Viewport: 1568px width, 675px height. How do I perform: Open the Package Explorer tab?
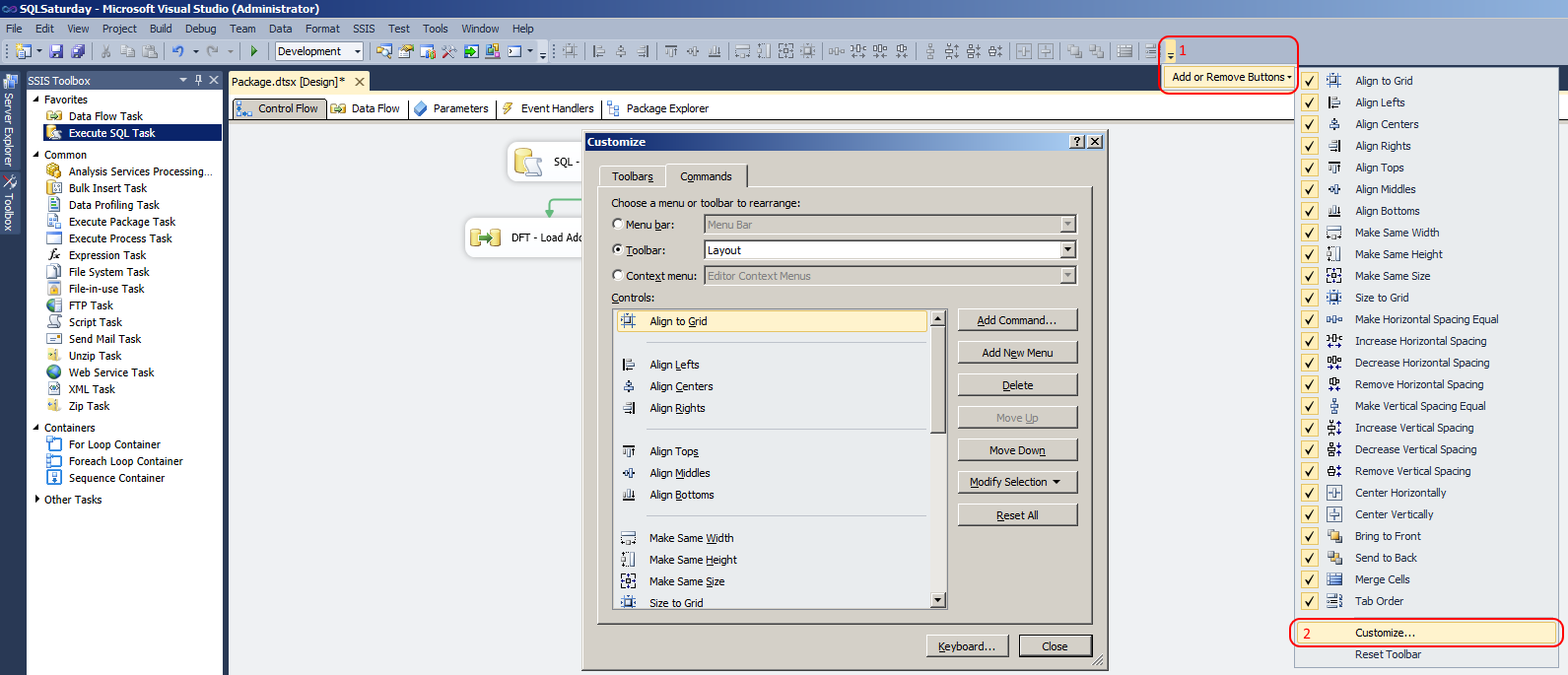[657, 108]
